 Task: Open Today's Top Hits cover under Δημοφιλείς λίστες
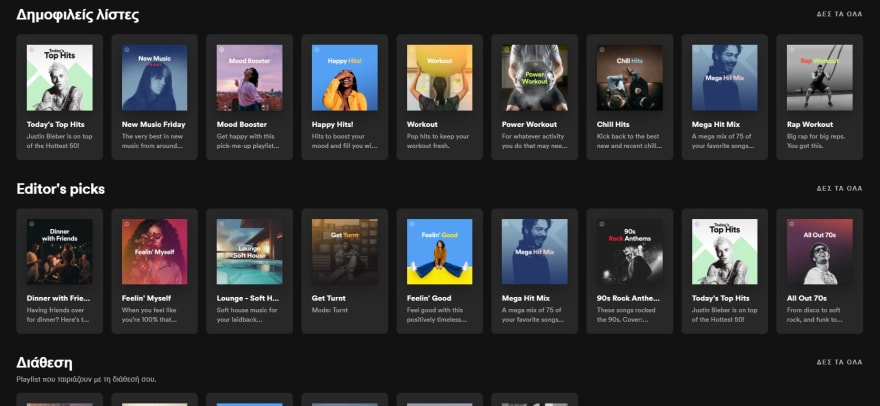(x=59, y=77)
